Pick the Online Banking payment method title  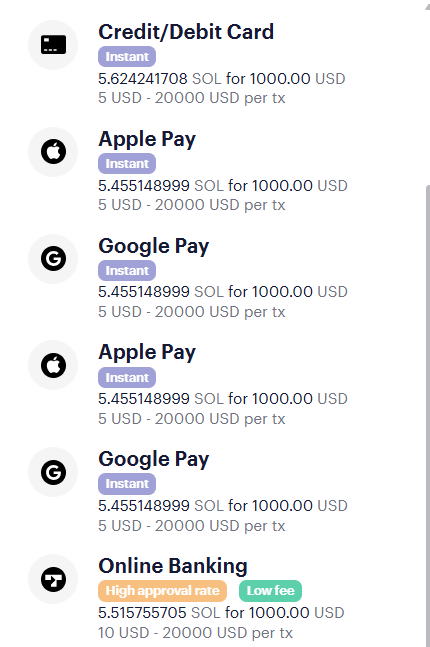coord(173,566)
